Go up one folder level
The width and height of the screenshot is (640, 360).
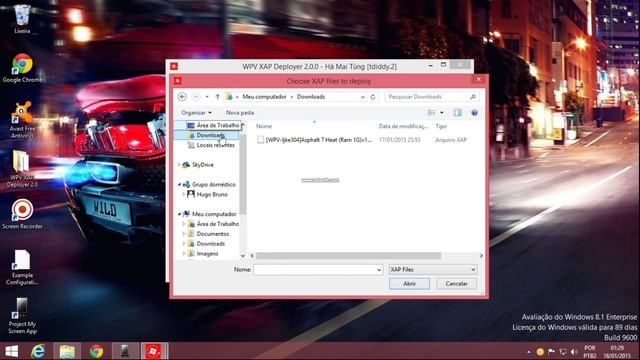218,97
